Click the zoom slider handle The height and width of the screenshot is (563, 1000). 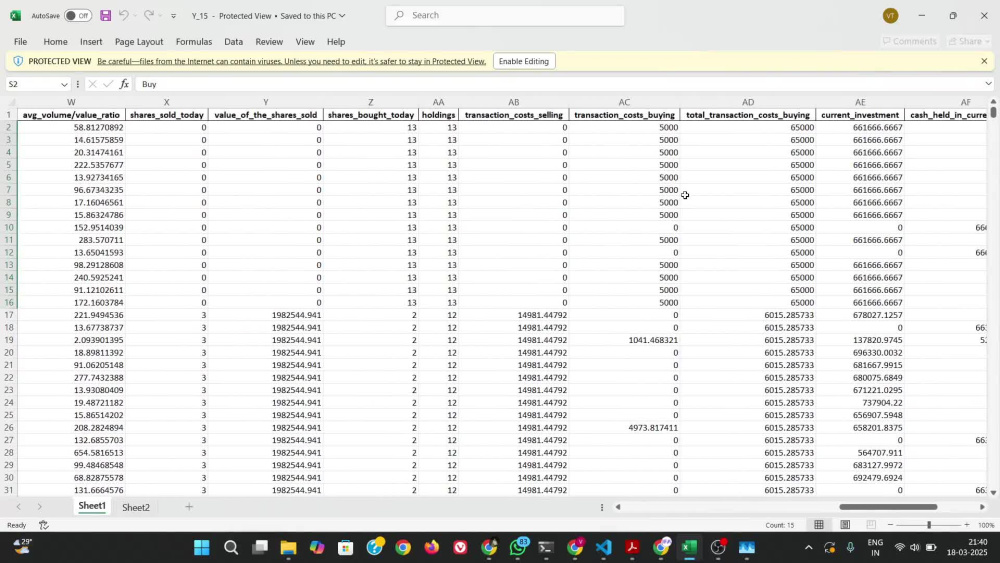pyautogui.click(x=929, y=525)
